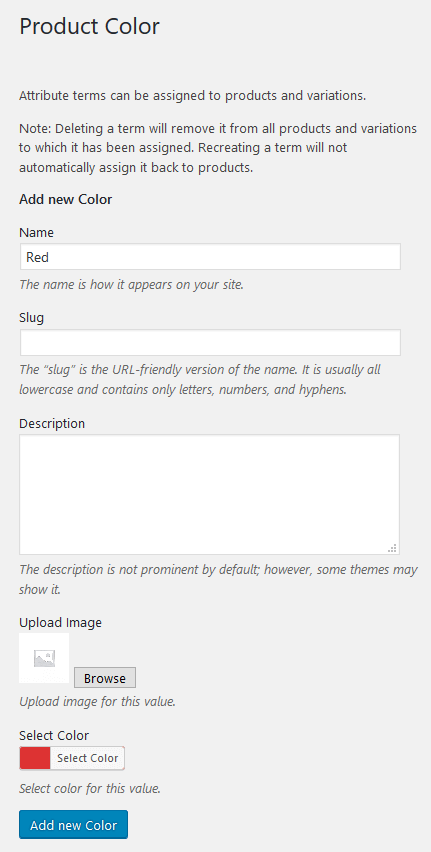
Task: Click the slug URL-friendly help text
Action: [200, 379]
